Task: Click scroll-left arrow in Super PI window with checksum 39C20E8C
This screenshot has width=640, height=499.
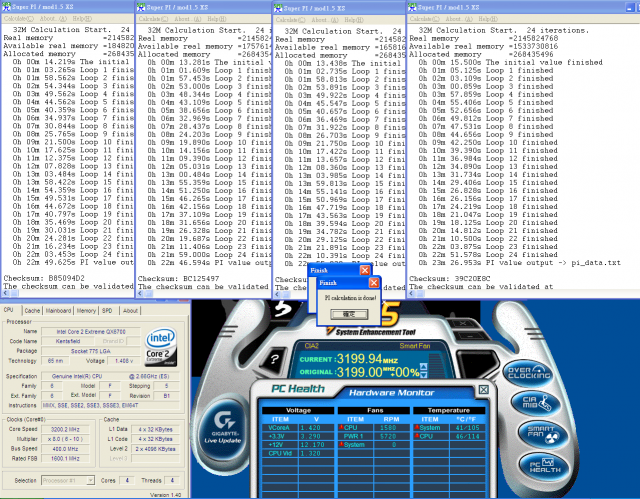Action: pos(412,293)
